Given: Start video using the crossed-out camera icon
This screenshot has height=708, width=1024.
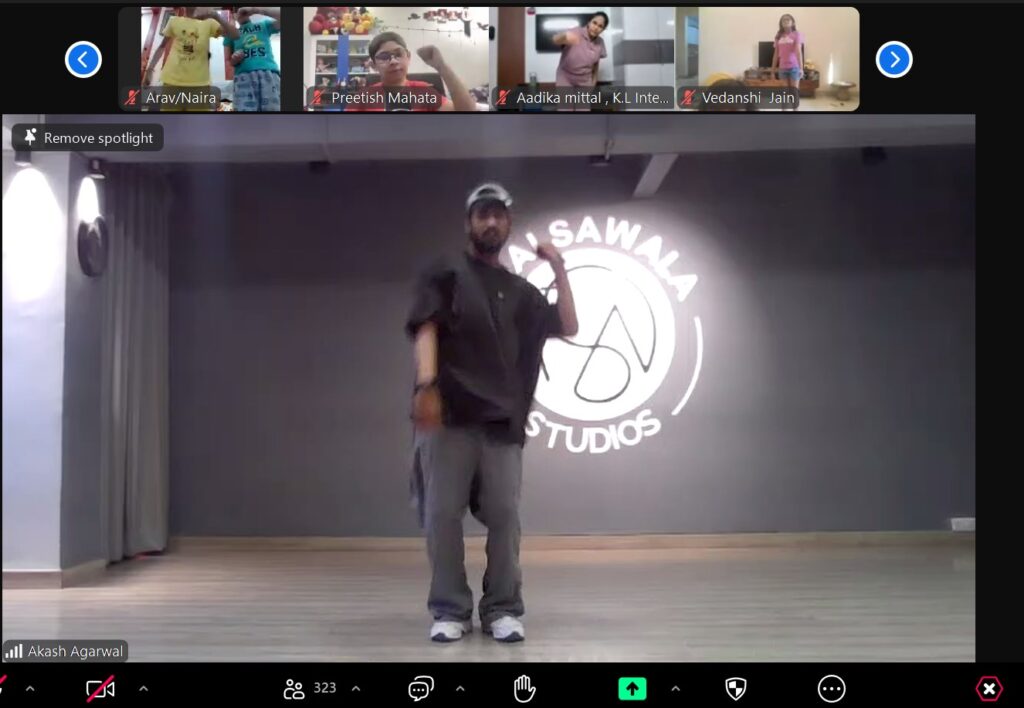Looking at the screenshot, I should (x=100, y=688).
